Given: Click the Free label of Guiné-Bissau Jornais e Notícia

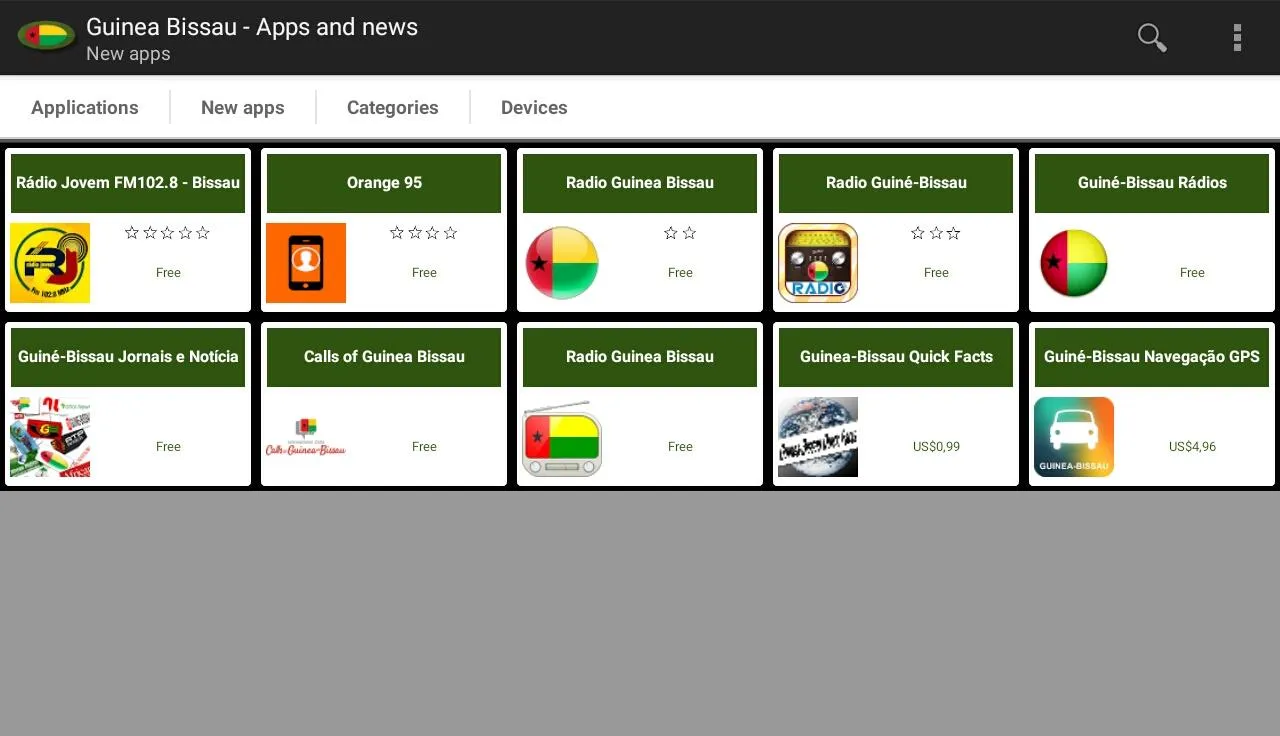Looking at the screenshot, I should click(168, 447).
